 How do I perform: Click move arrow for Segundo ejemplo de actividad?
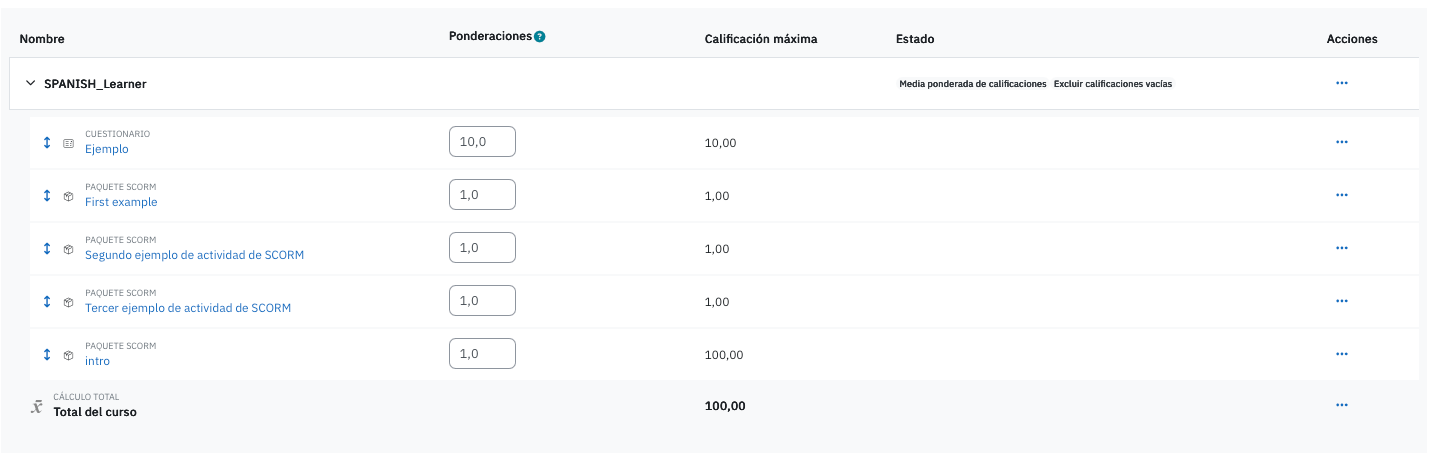(46, 249)
